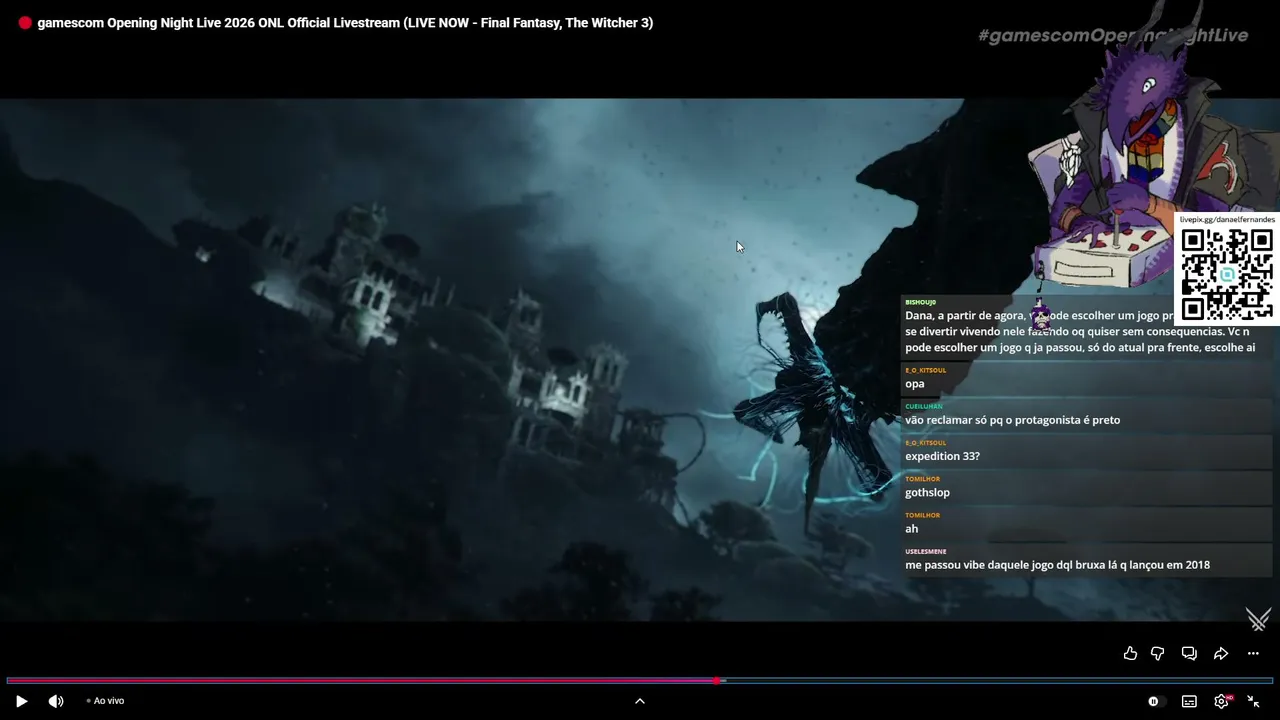Share the livestream

1221,653
